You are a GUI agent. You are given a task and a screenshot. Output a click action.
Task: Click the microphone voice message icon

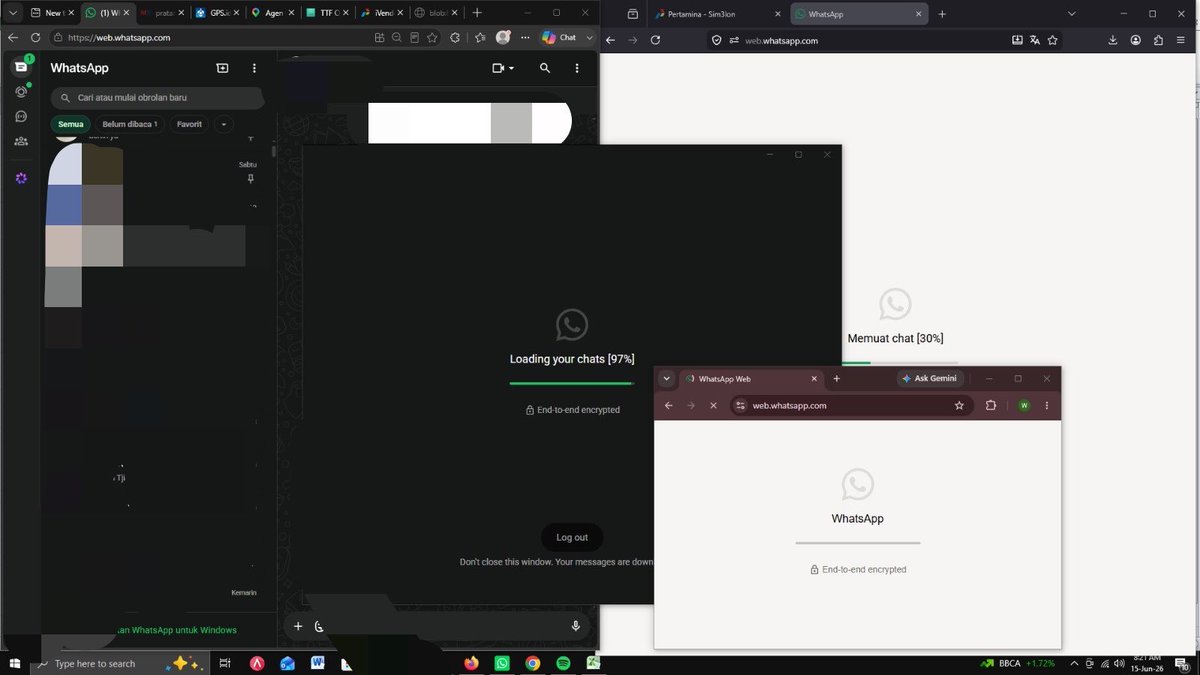coord(575,626)
